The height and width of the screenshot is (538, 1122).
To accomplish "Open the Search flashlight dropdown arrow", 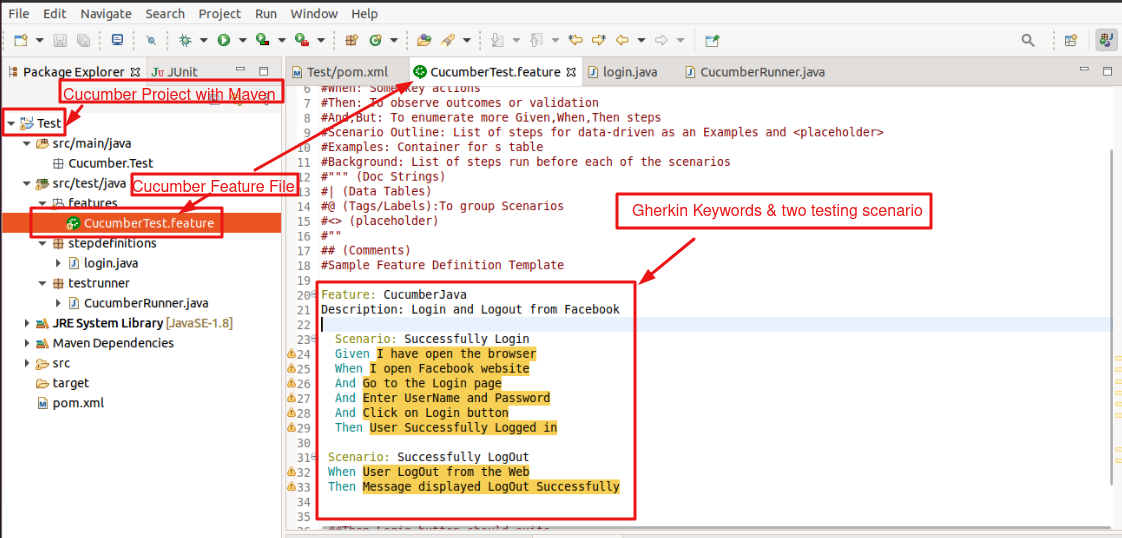I will (467, 41).
